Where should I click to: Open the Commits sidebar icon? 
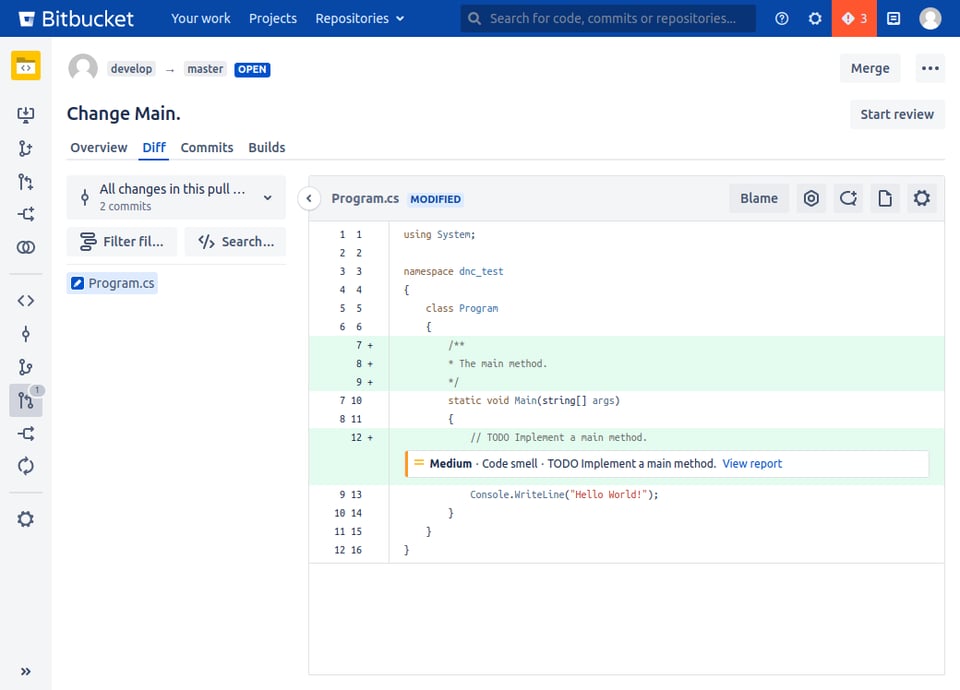pos(26,334)
